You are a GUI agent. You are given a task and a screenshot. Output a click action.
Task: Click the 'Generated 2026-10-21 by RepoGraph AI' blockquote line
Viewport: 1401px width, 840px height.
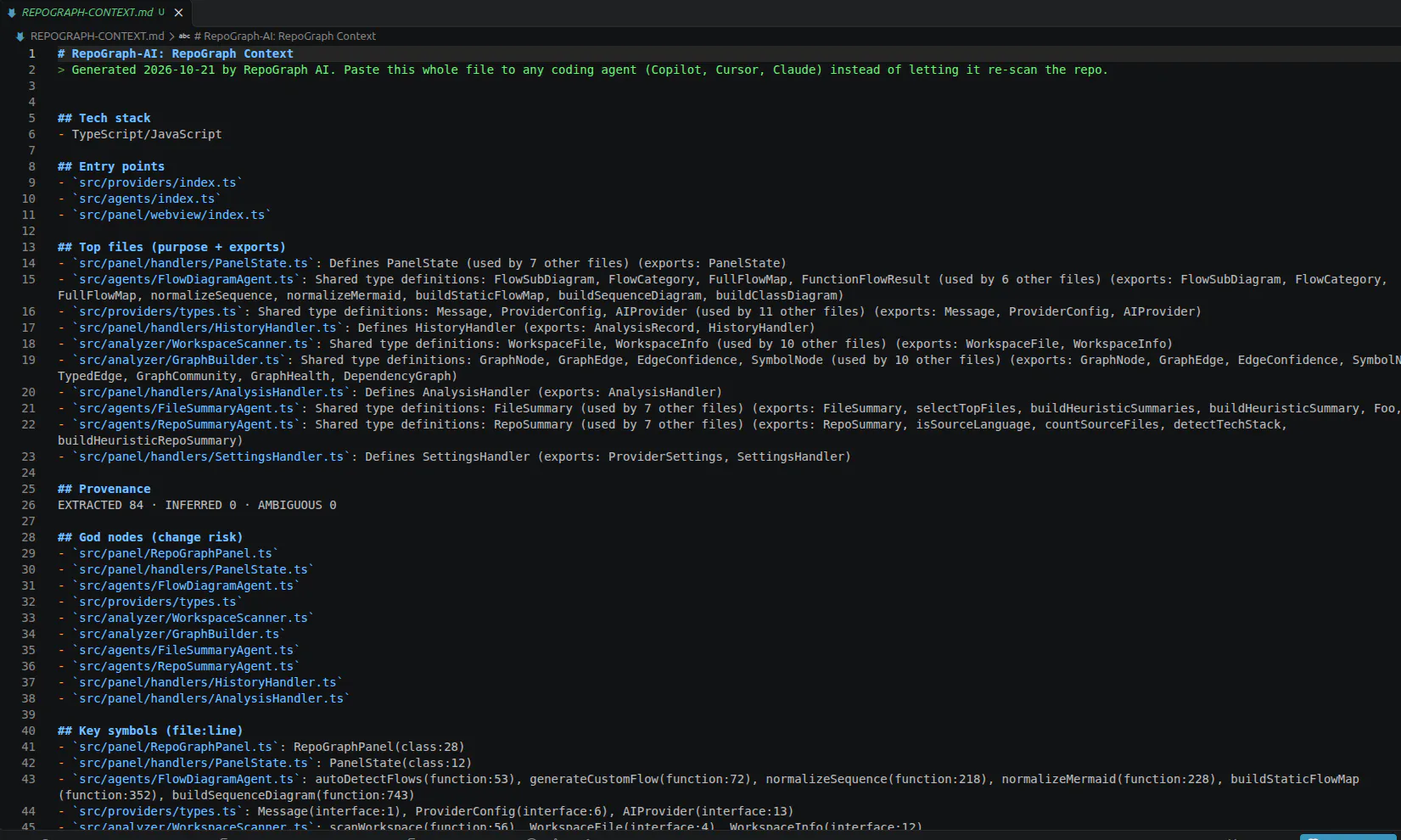click(x=583, y=70)
